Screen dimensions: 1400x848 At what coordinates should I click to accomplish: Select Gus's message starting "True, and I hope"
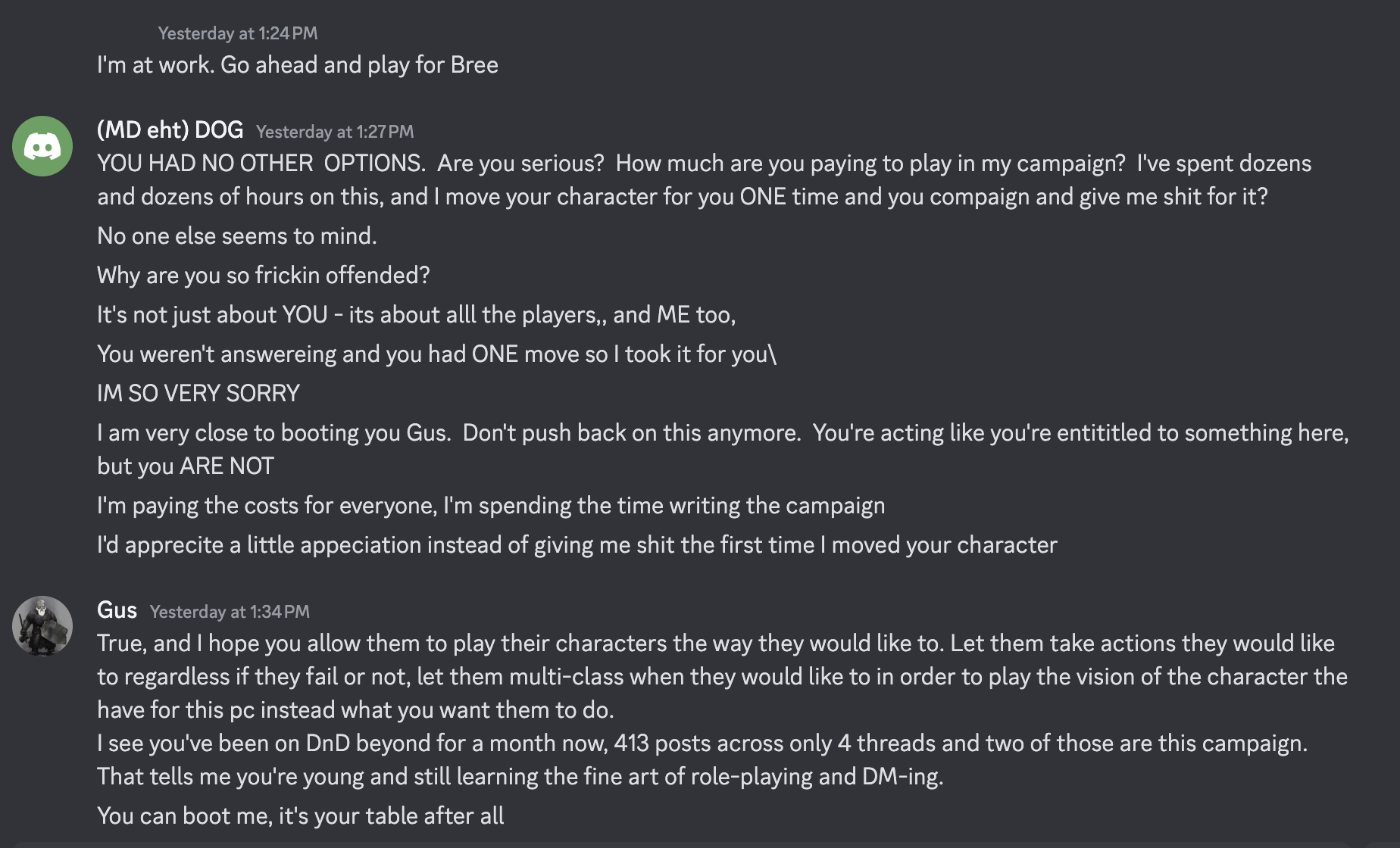(723, 677)
